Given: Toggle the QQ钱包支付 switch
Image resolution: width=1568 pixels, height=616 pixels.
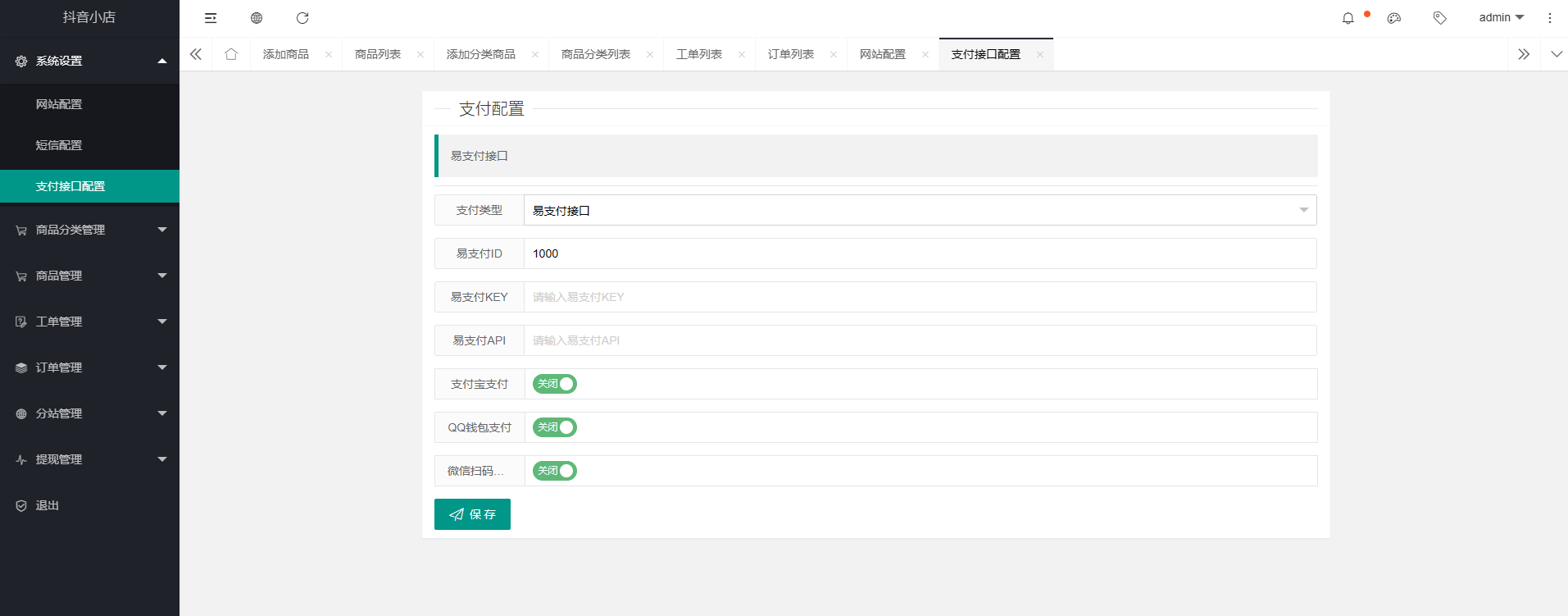Looking at the screenshot, I should [x=555, y=427].
